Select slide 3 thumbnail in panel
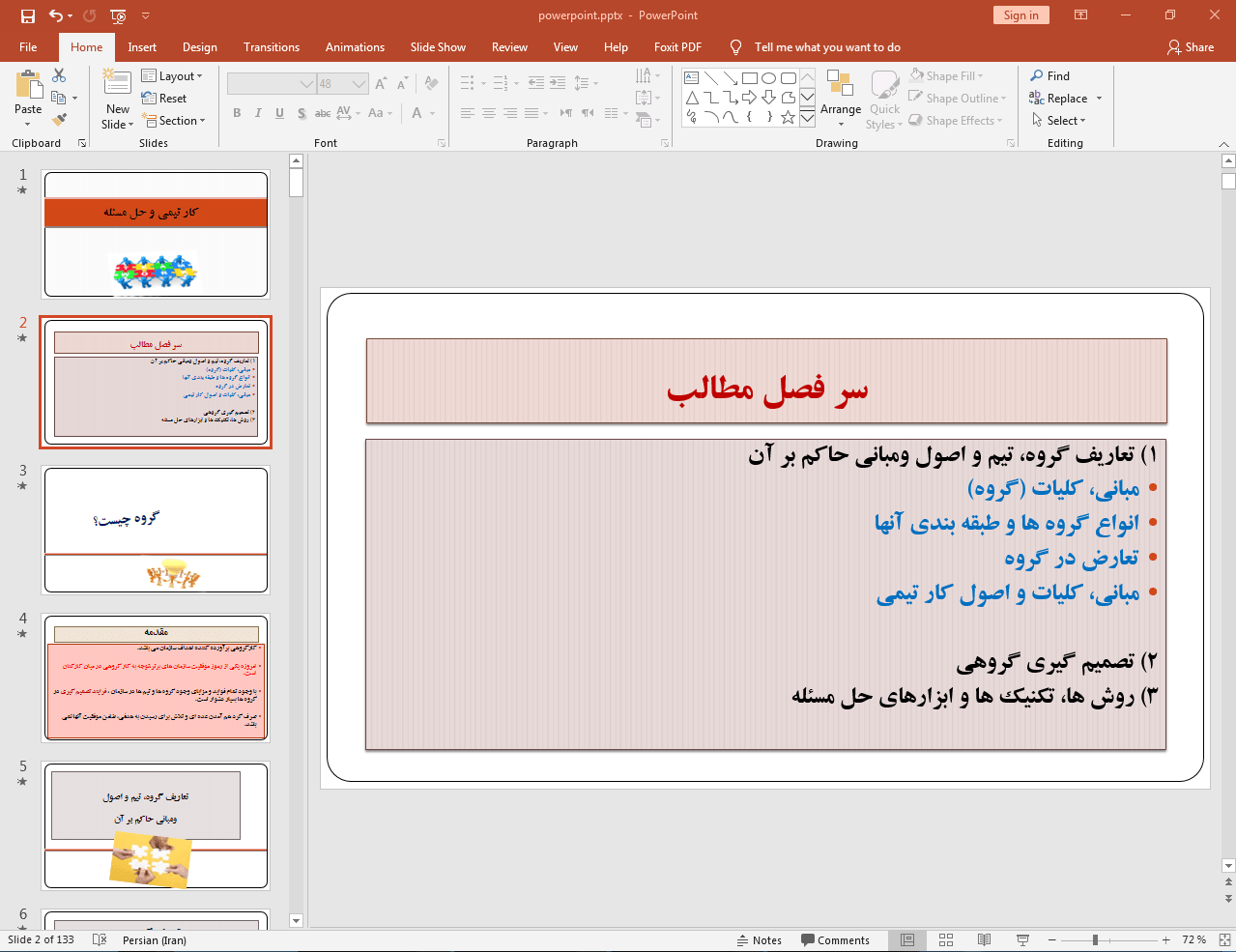 point(156,530)
